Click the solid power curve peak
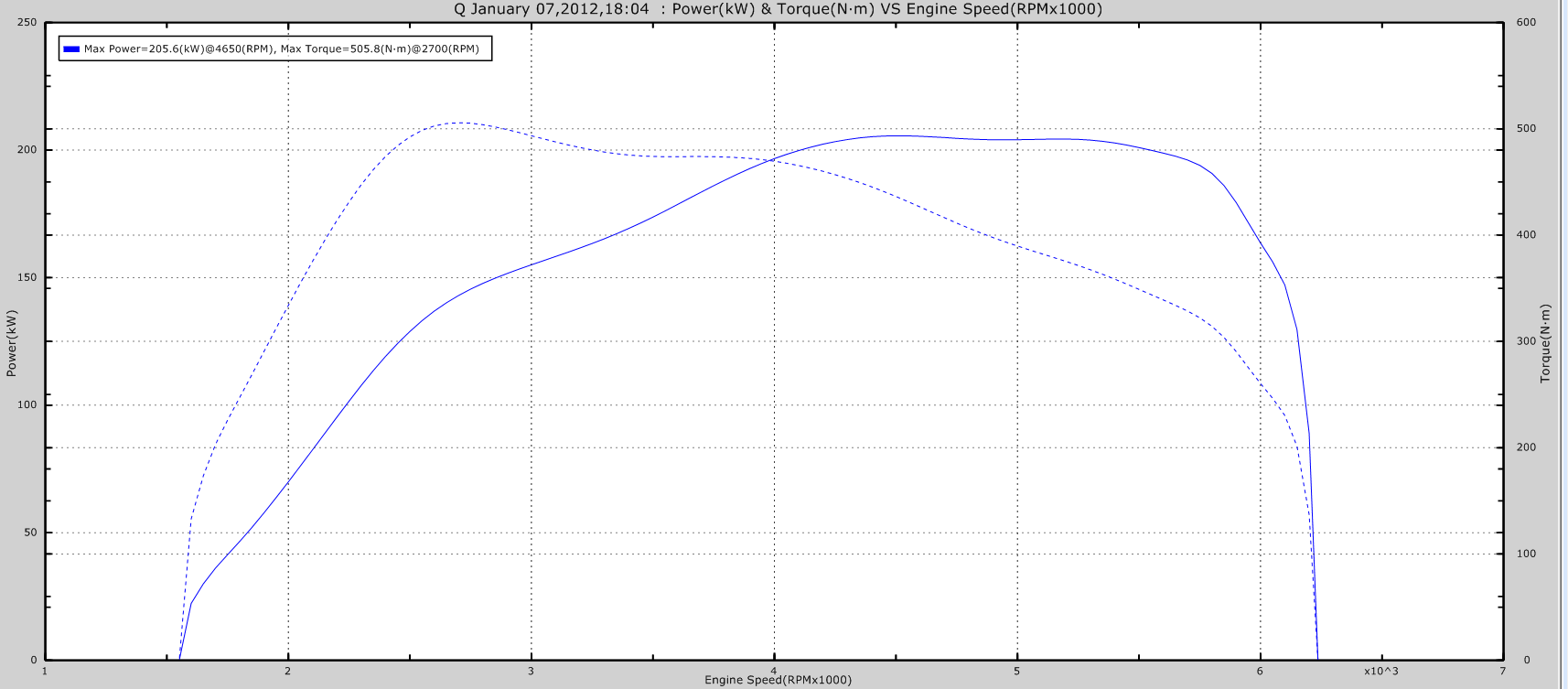Viewport: 1568px width, 689px height. (x=899, y=136)
